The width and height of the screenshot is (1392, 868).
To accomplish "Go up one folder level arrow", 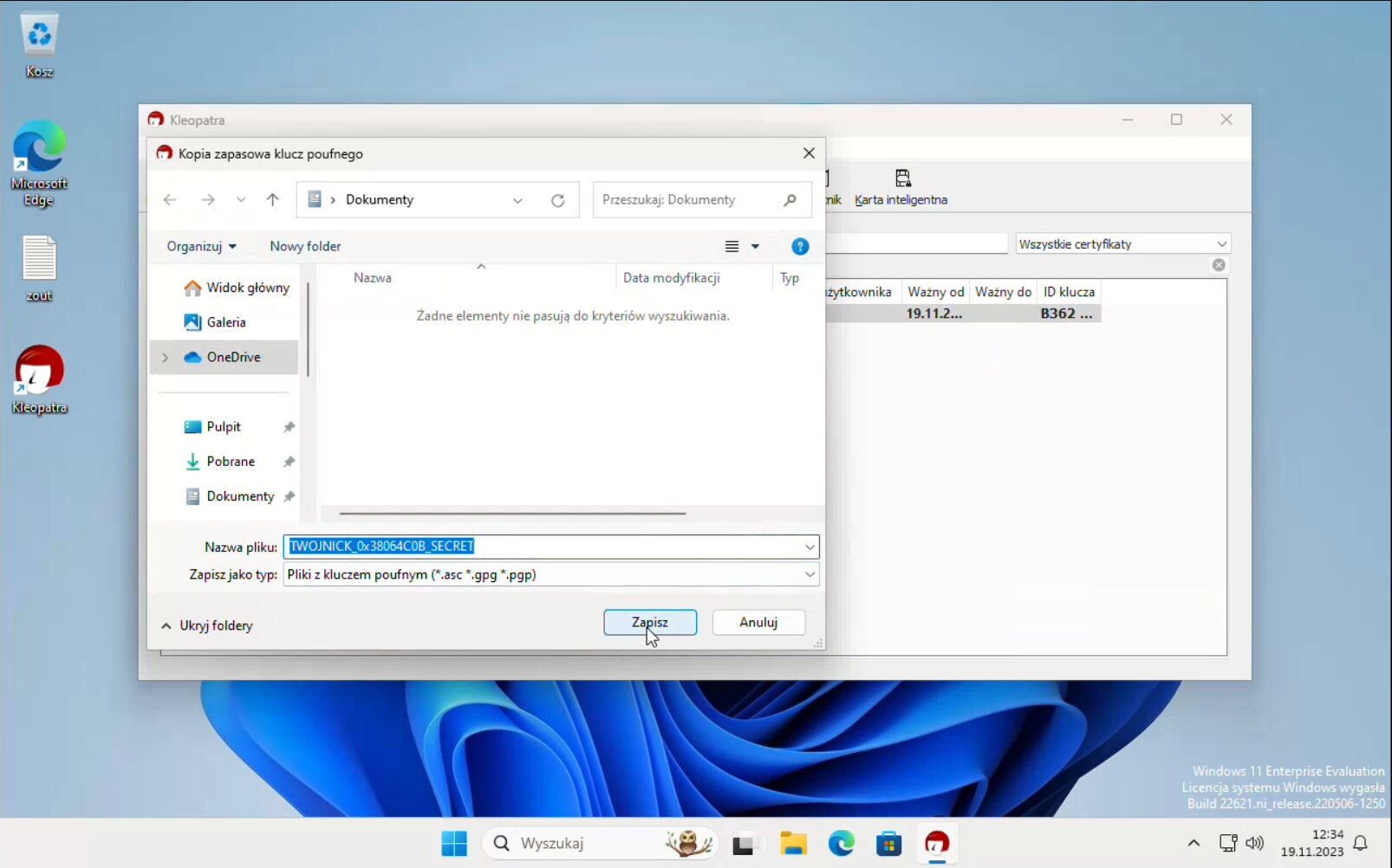I will click(x=273, y=200).
